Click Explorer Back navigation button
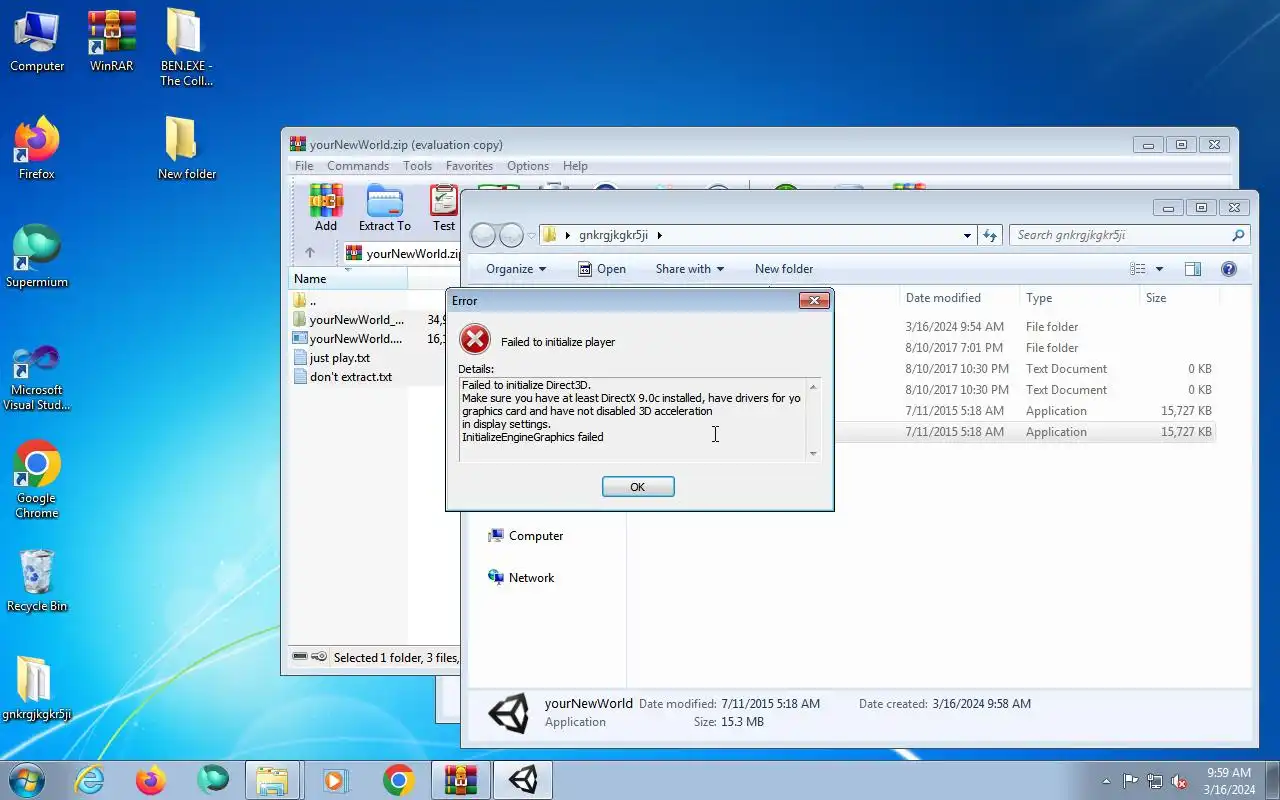1280x800 pixels. click(x=483, y=235)
